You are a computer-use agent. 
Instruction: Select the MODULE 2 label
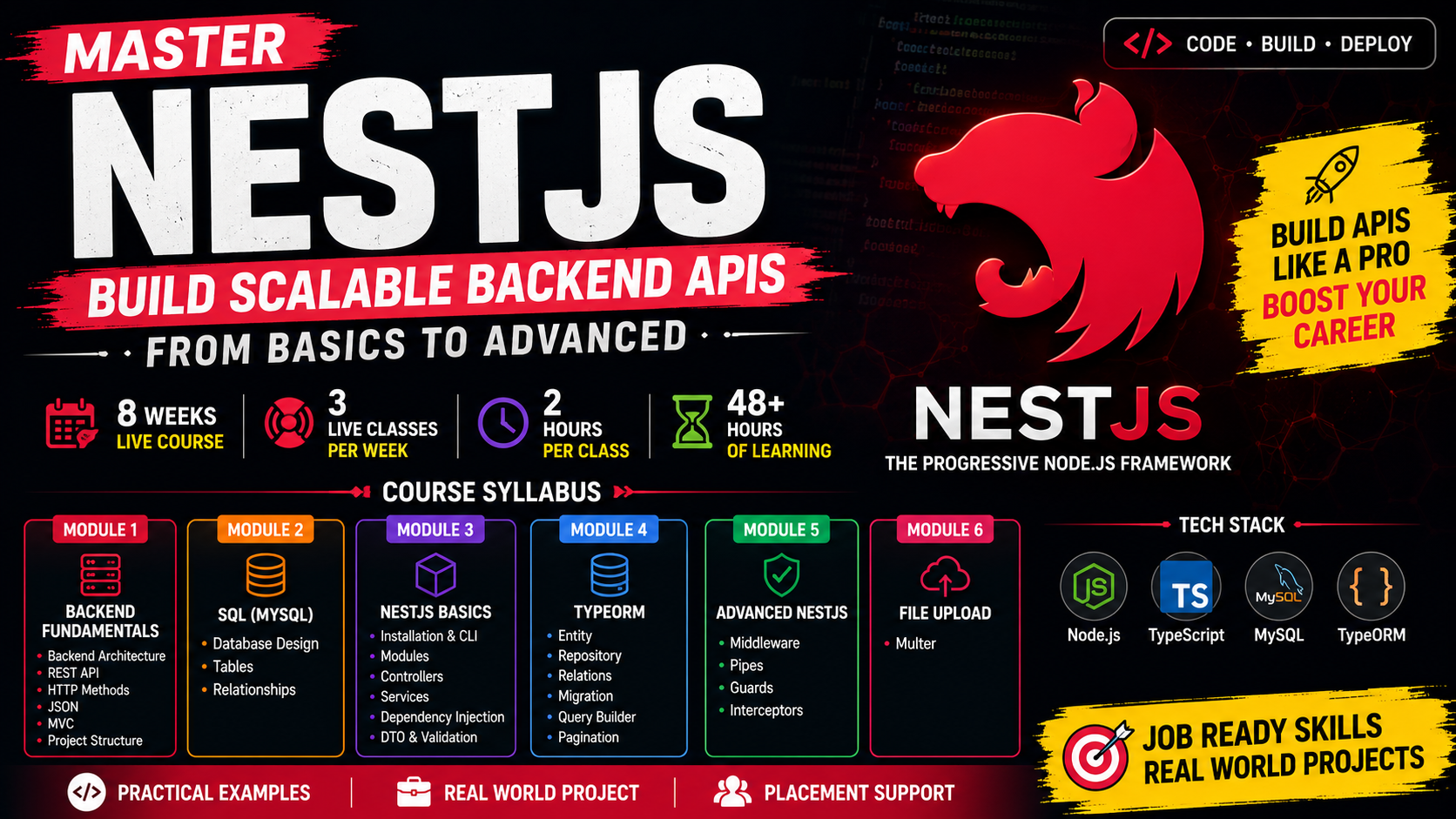(266, 530)
